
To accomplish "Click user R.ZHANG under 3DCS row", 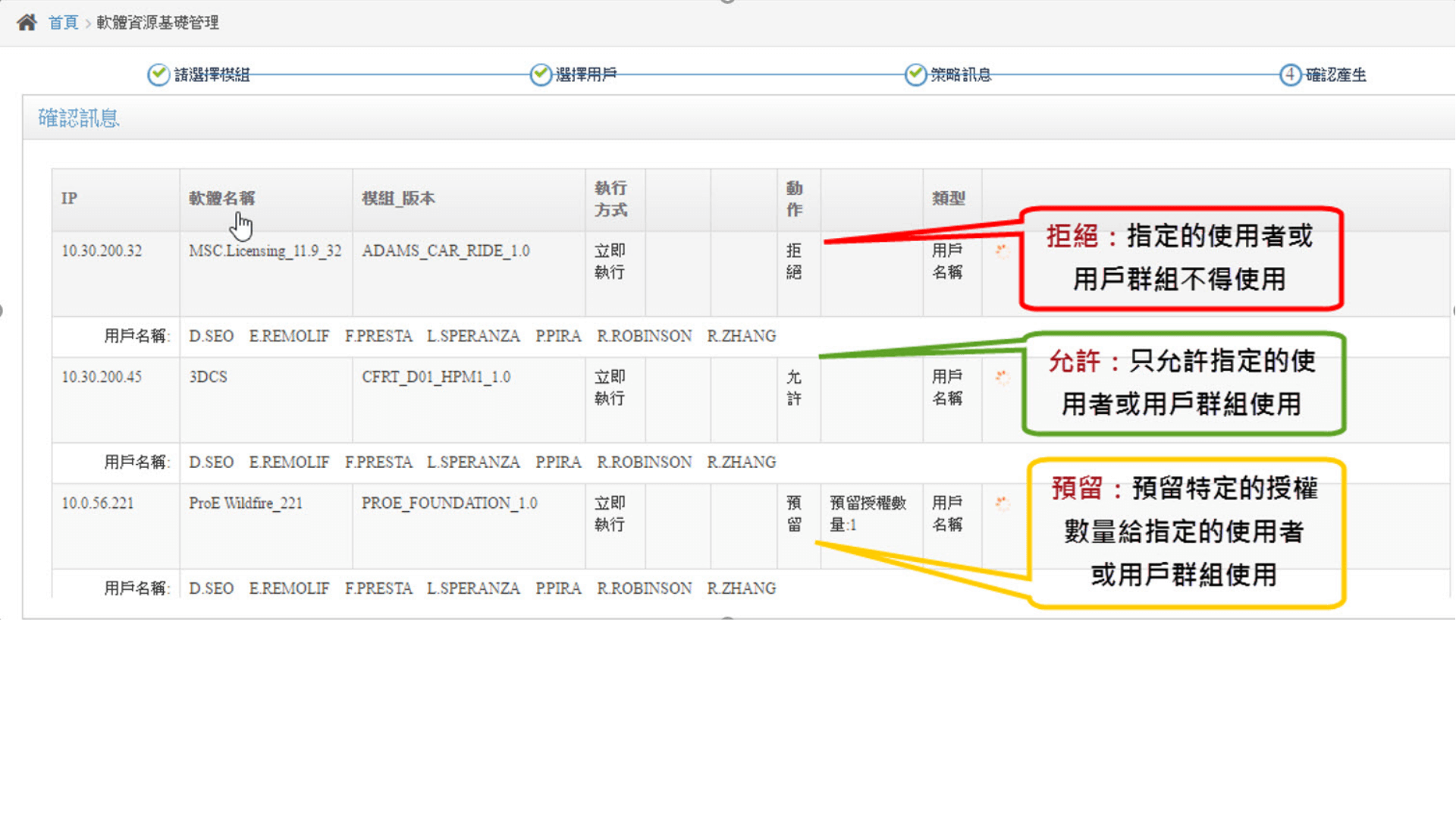I will (x=741, y=463).
